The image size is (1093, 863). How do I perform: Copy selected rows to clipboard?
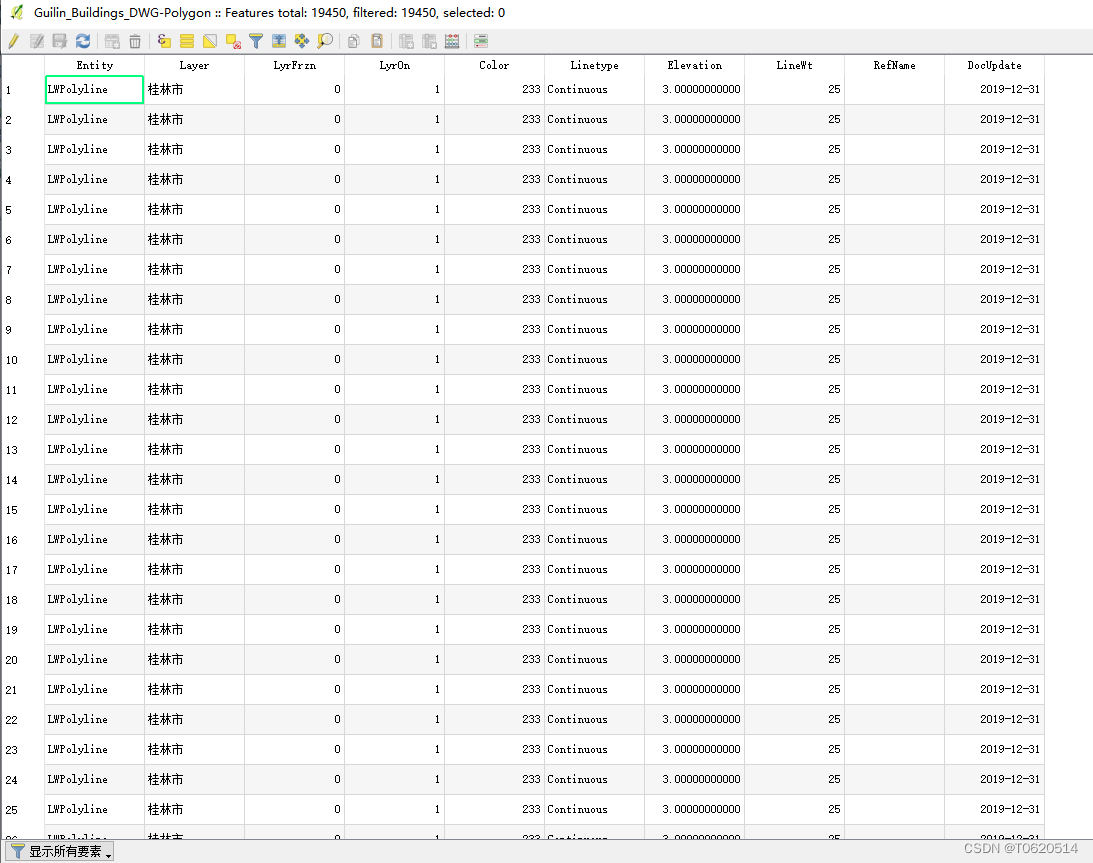point(354,41)
